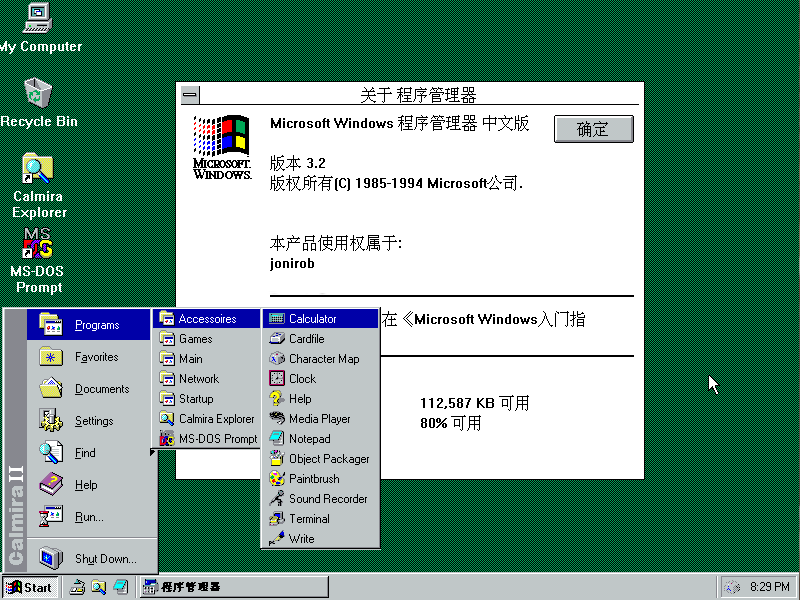Open Help under Accessories with the question-mark icon

pos(320,398)
